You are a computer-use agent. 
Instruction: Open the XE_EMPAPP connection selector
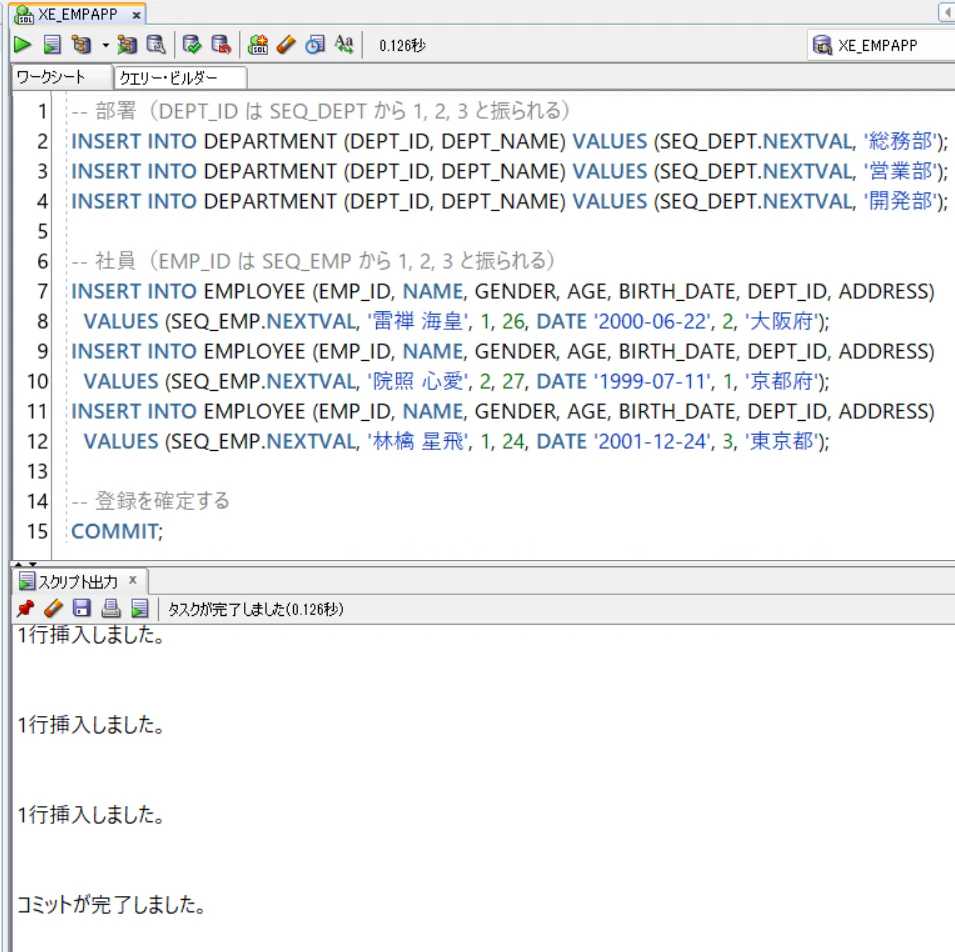[881, 45]
